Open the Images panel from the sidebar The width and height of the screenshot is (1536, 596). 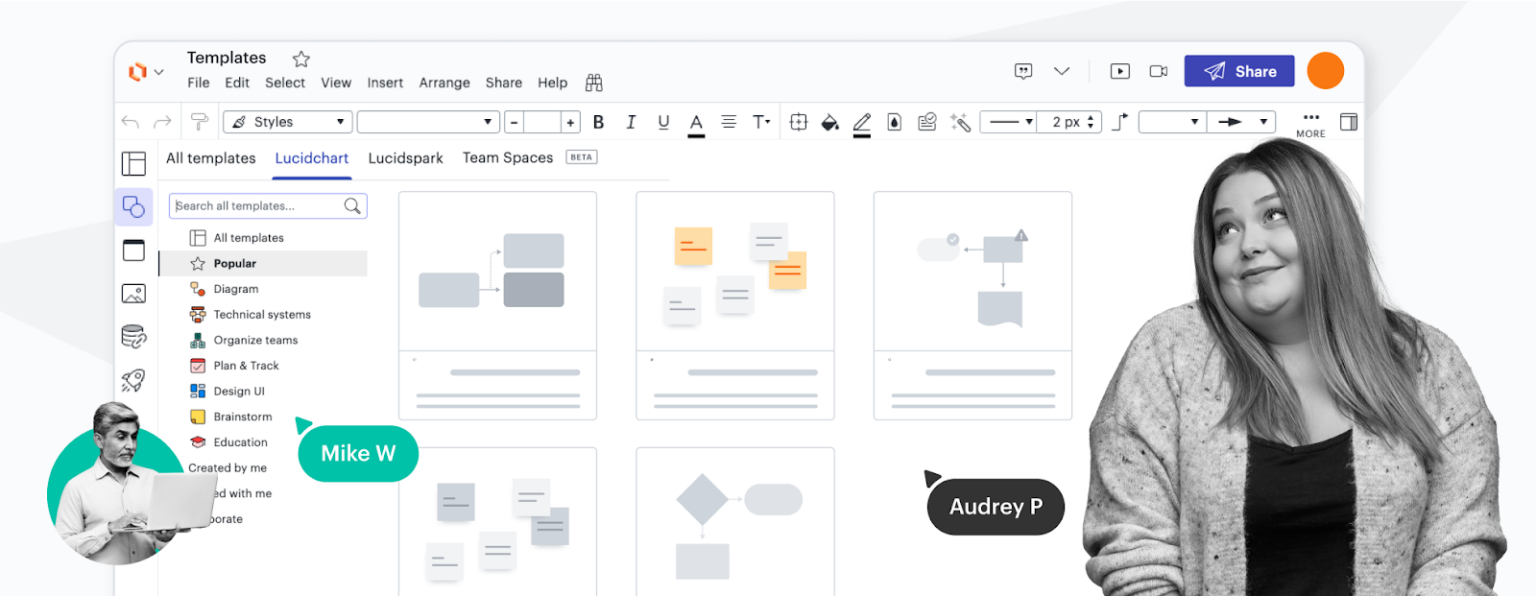click(133, 293)
